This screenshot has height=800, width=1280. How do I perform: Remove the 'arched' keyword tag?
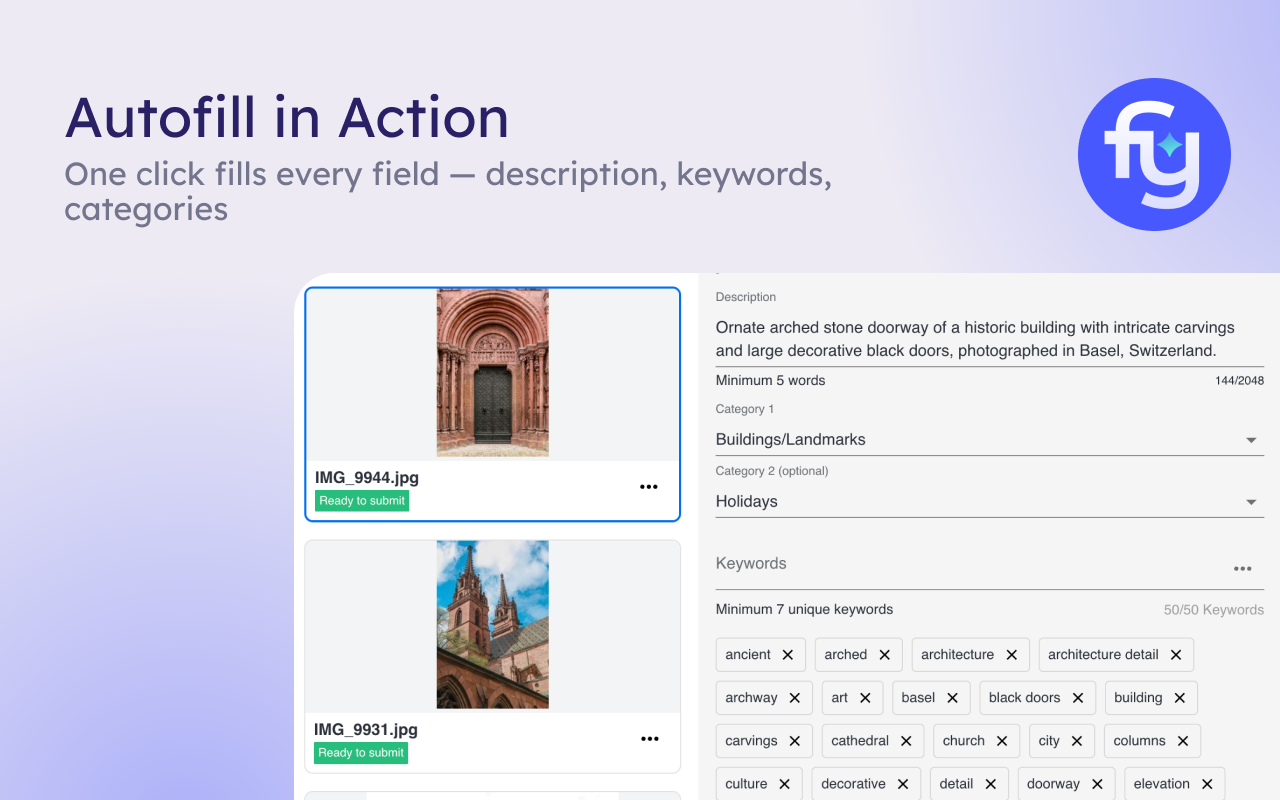885,655
